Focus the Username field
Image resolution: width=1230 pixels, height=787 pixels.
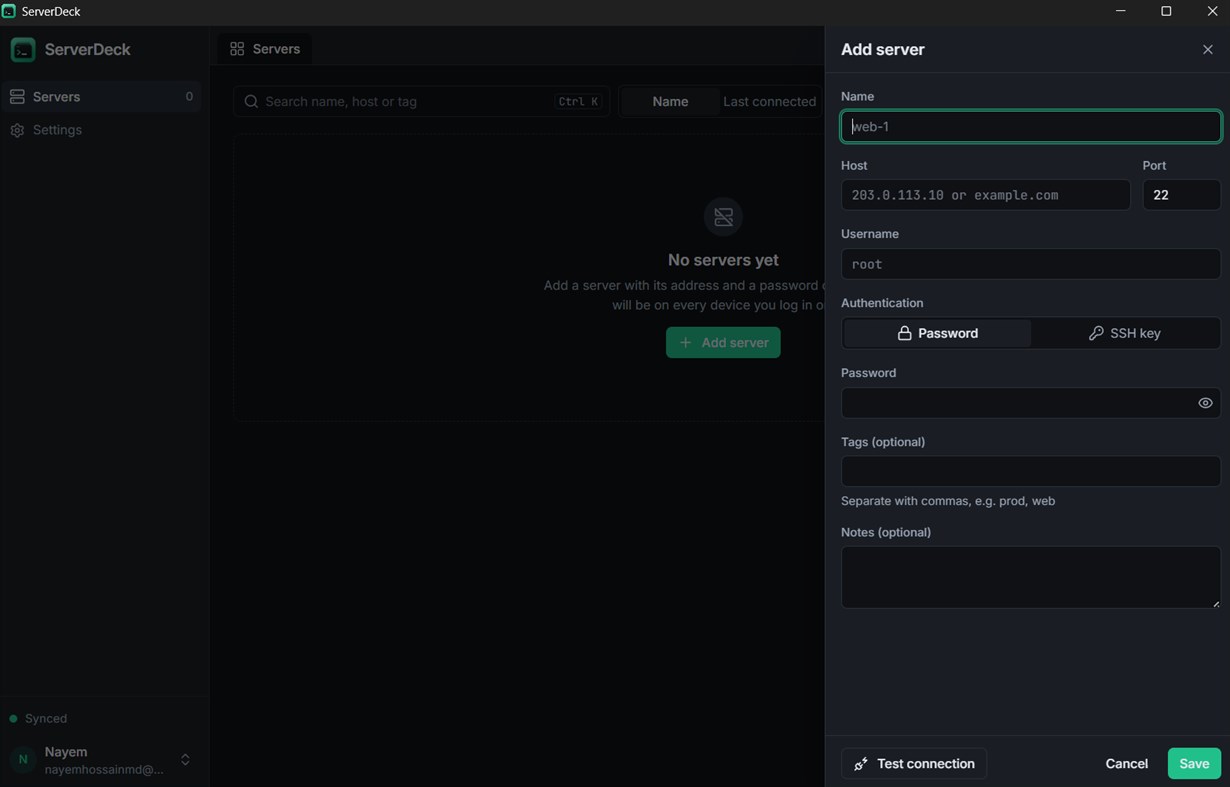coord(1031,264)
